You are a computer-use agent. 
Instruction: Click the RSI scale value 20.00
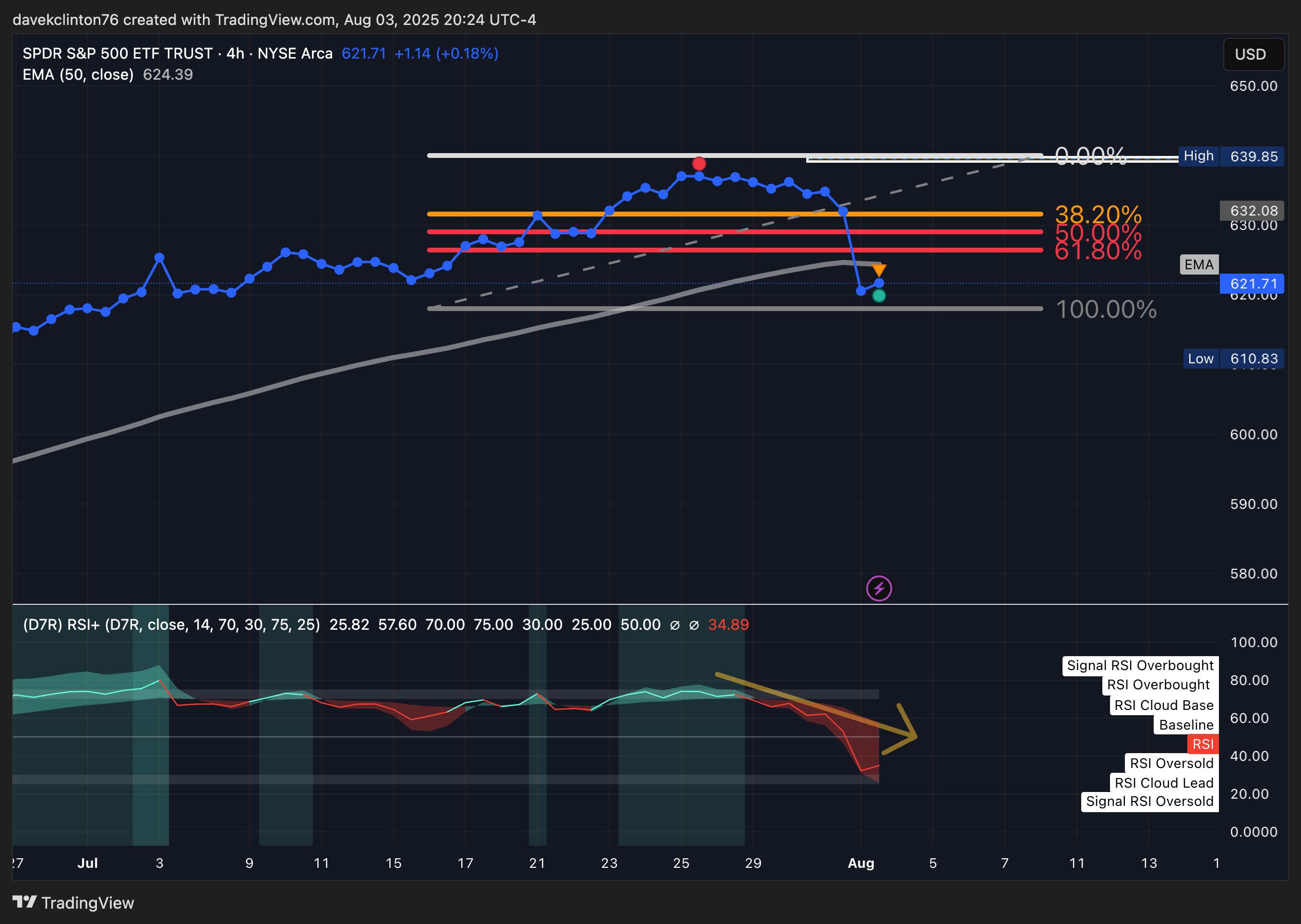(x=1249, y=794)
